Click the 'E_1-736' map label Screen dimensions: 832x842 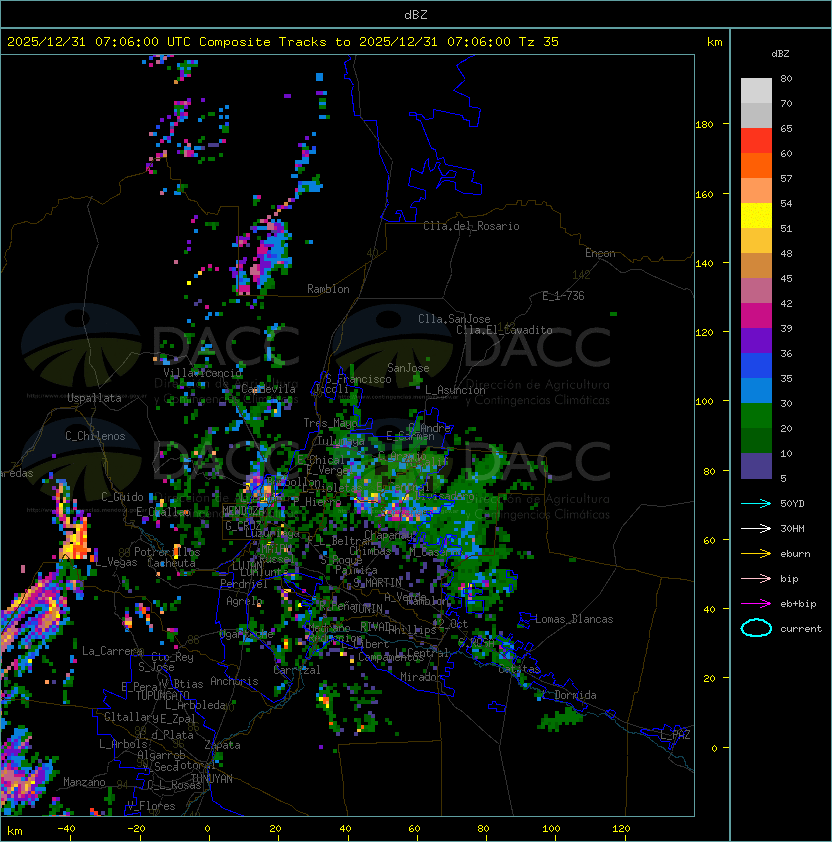pos(563,296)
